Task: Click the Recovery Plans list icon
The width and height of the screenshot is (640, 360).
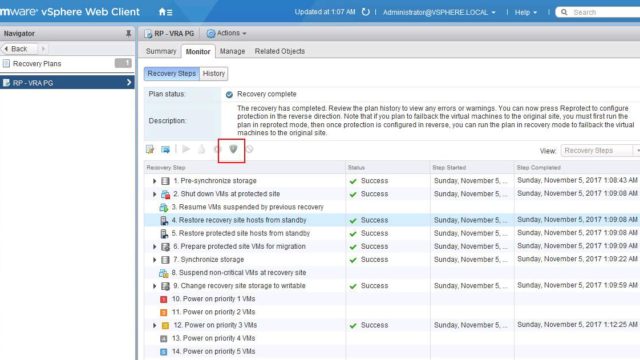Action: pos(6,64)
